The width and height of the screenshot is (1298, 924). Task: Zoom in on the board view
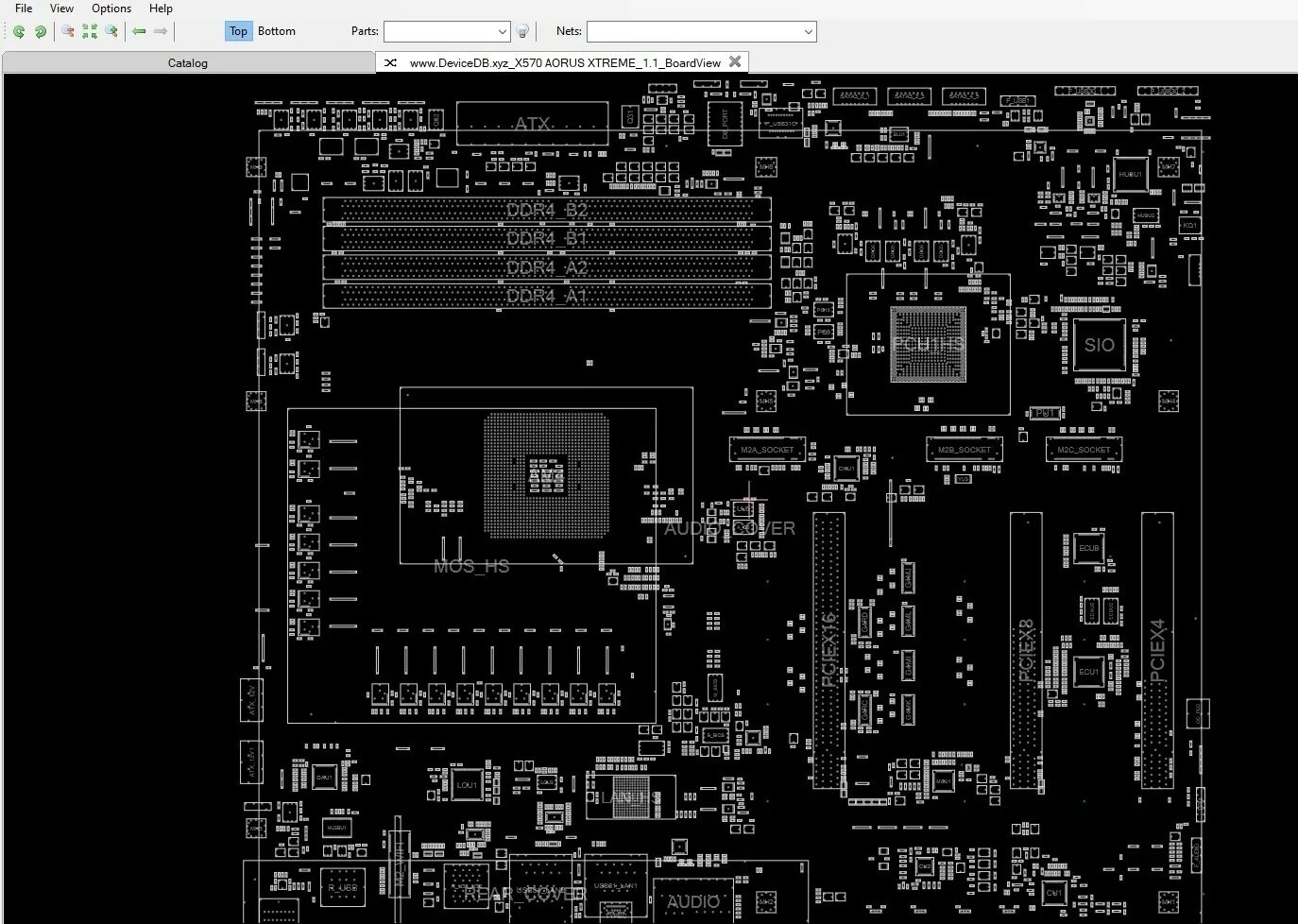coord(111,31)
